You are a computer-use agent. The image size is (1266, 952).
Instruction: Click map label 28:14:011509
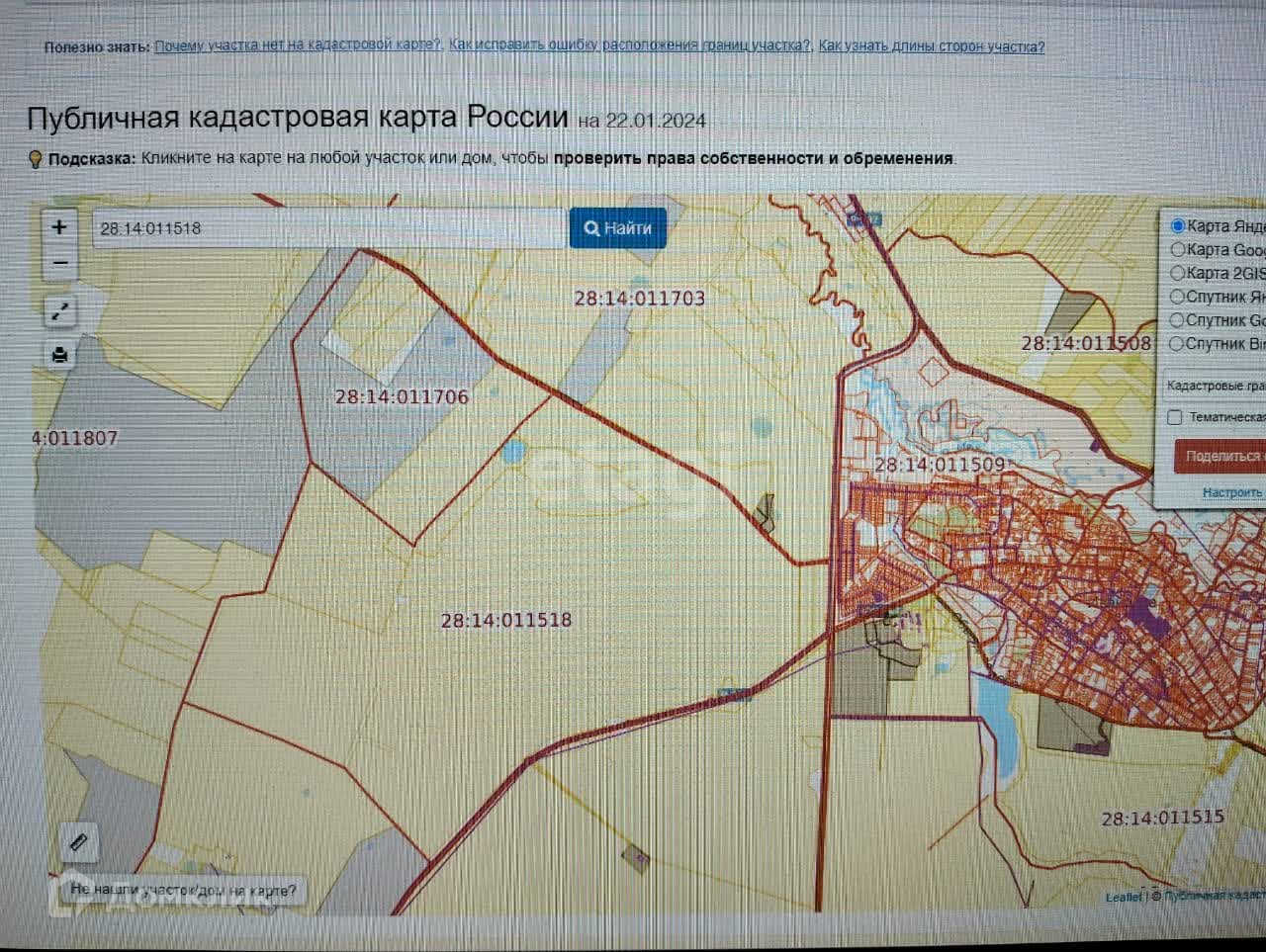coord(940,465)
